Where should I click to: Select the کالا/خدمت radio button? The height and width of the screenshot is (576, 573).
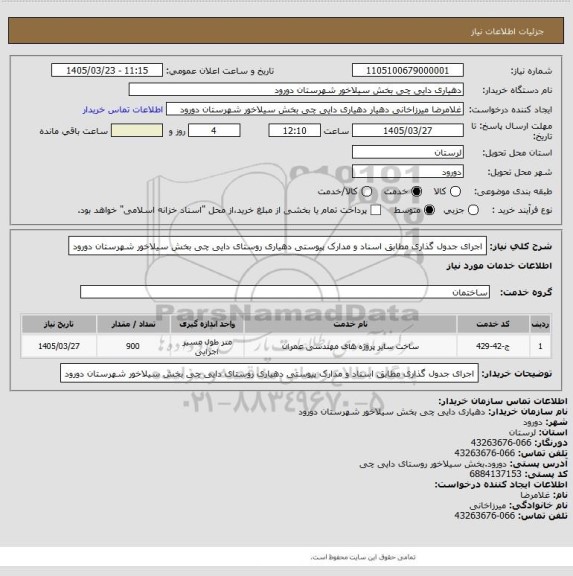367,191
